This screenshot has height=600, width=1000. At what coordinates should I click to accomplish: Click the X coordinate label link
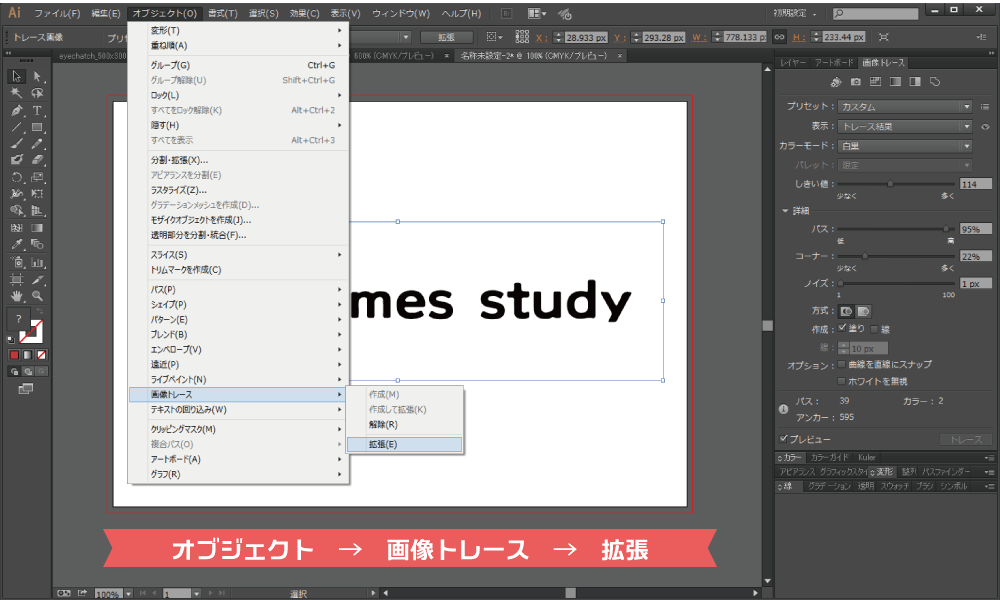(x=541, y=38)
